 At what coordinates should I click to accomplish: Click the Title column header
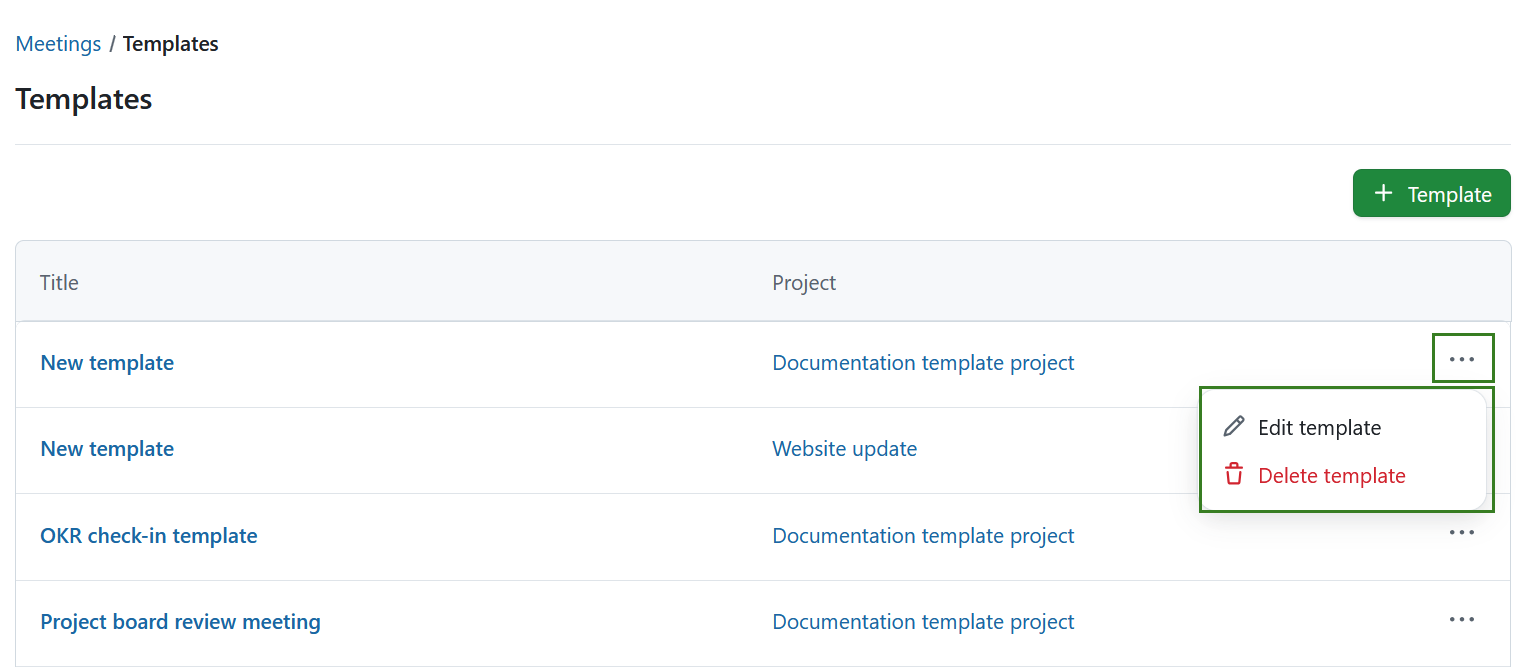[x=58, y=282]
